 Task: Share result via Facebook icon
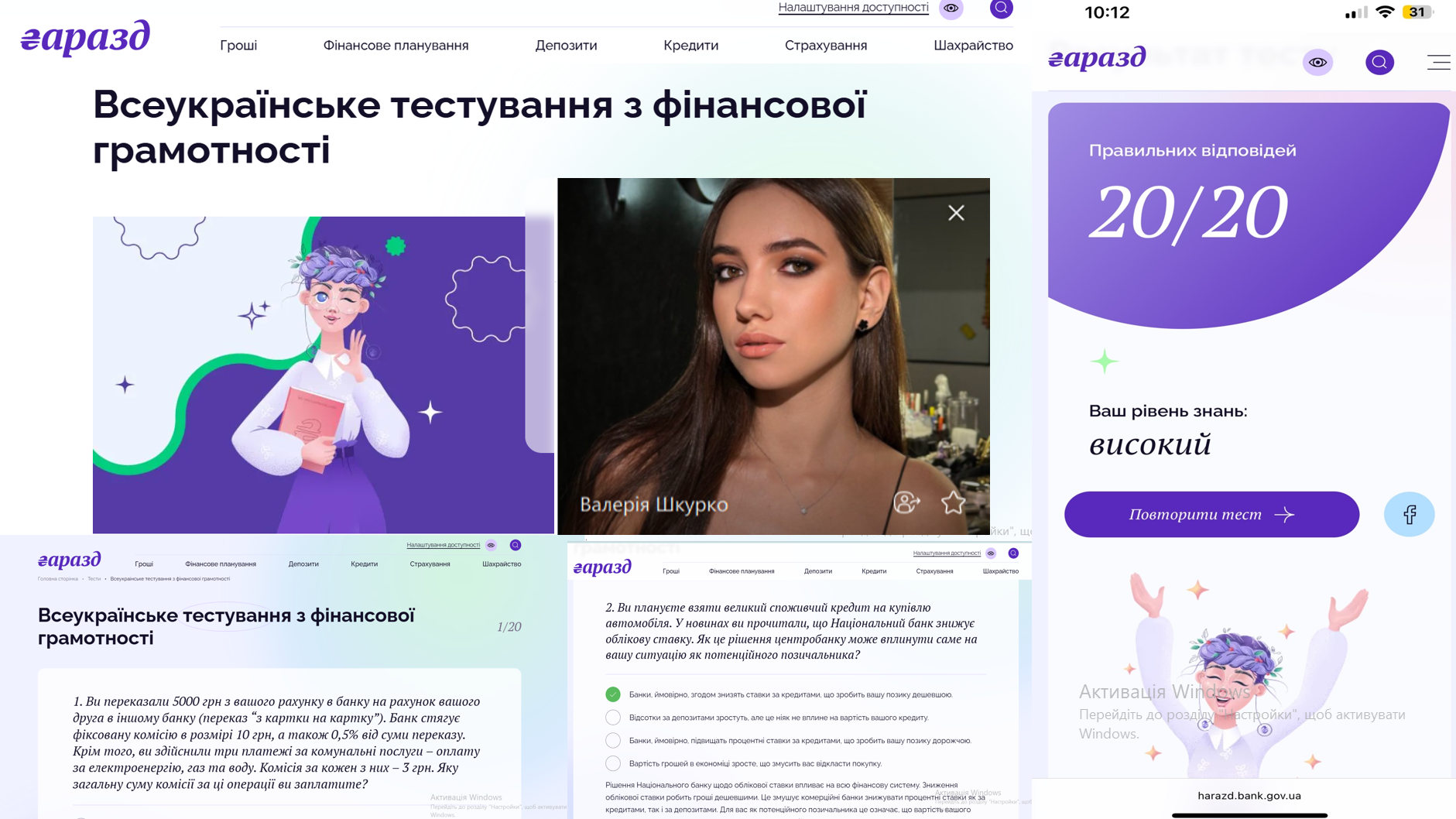[1409, 514]
